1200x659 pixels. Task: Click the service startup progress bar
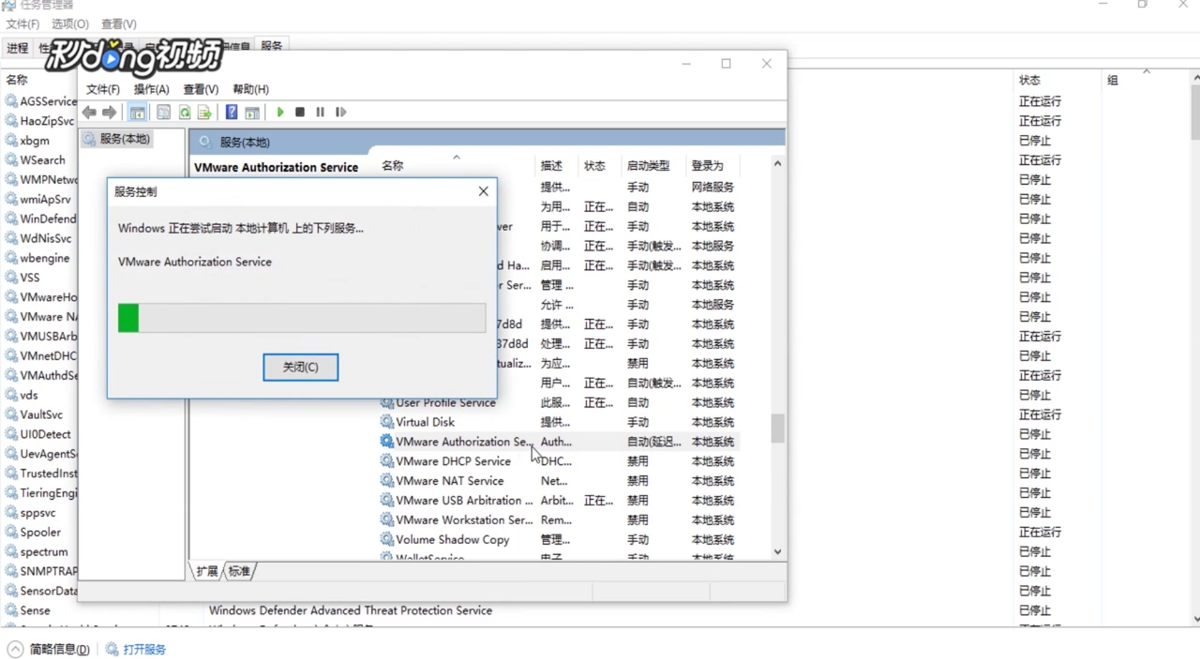click(x=300, y=317)
